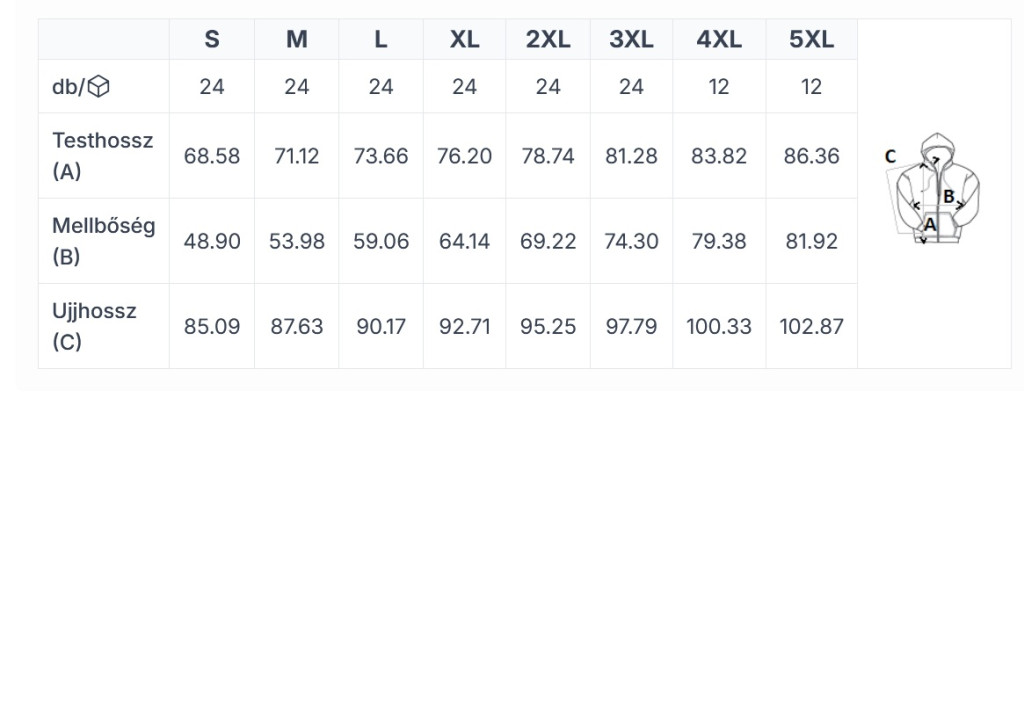The width and height of the screenshot is (1024, 717).
Task: Select the 5XL size column header
Action: coord(811,39)
